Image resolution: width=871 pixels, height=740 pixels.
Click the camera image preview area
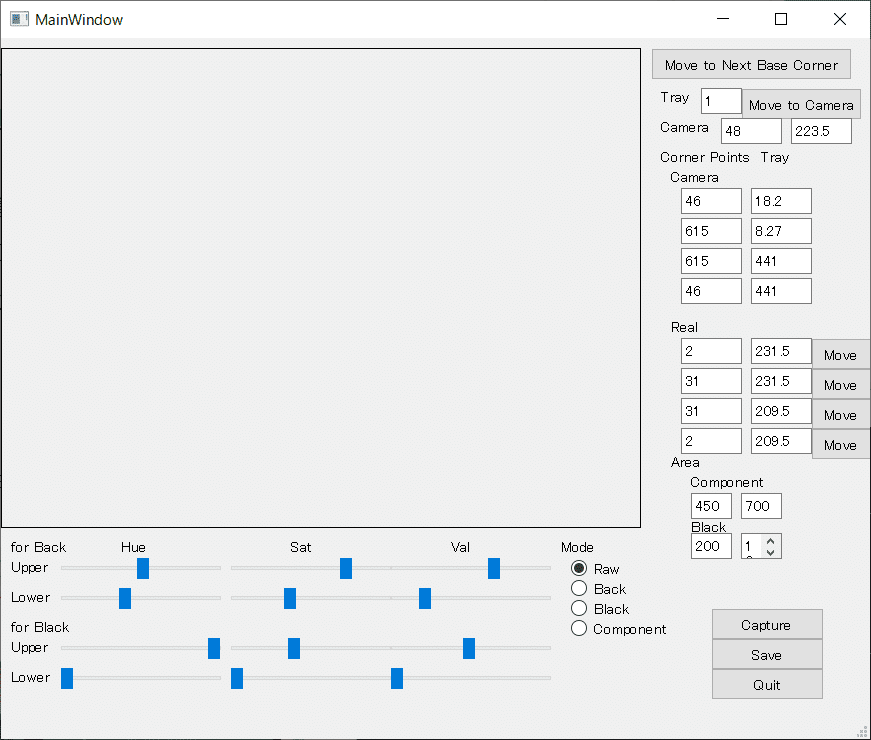pyautogui.click(x=321, y=288)
